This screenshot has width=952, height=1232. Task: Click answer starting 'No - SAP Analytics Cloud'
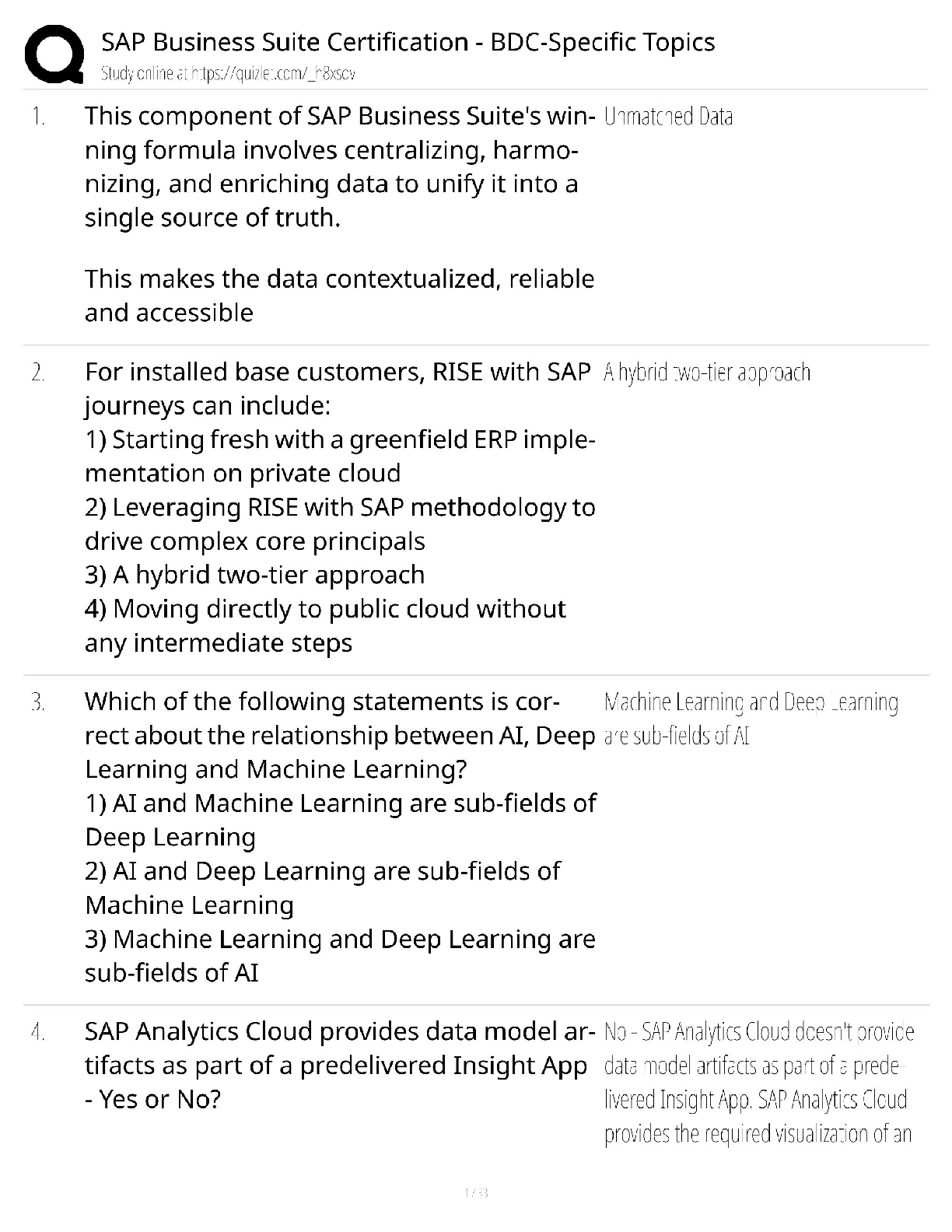759,1083
